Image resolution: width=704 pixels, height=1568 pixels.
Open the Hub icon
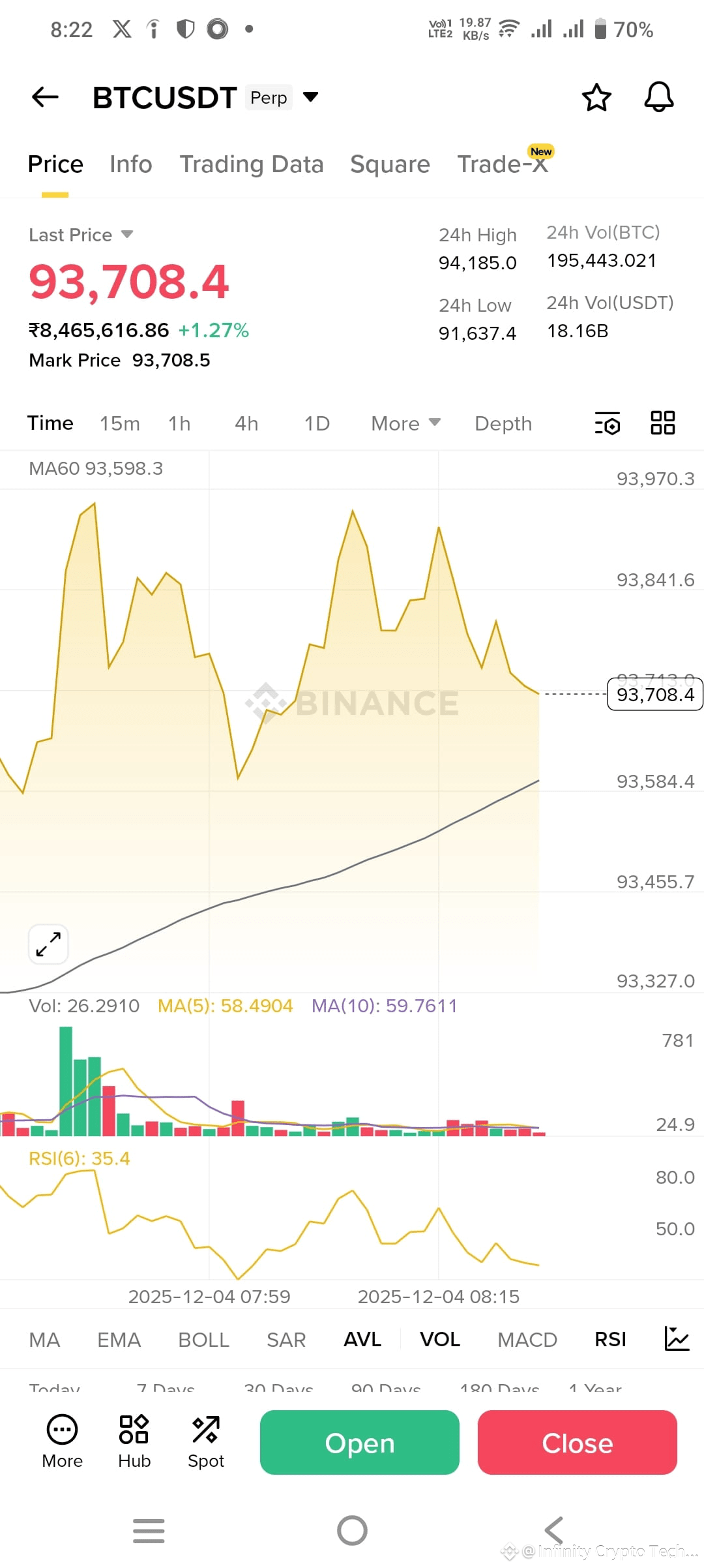point(134,1441)
